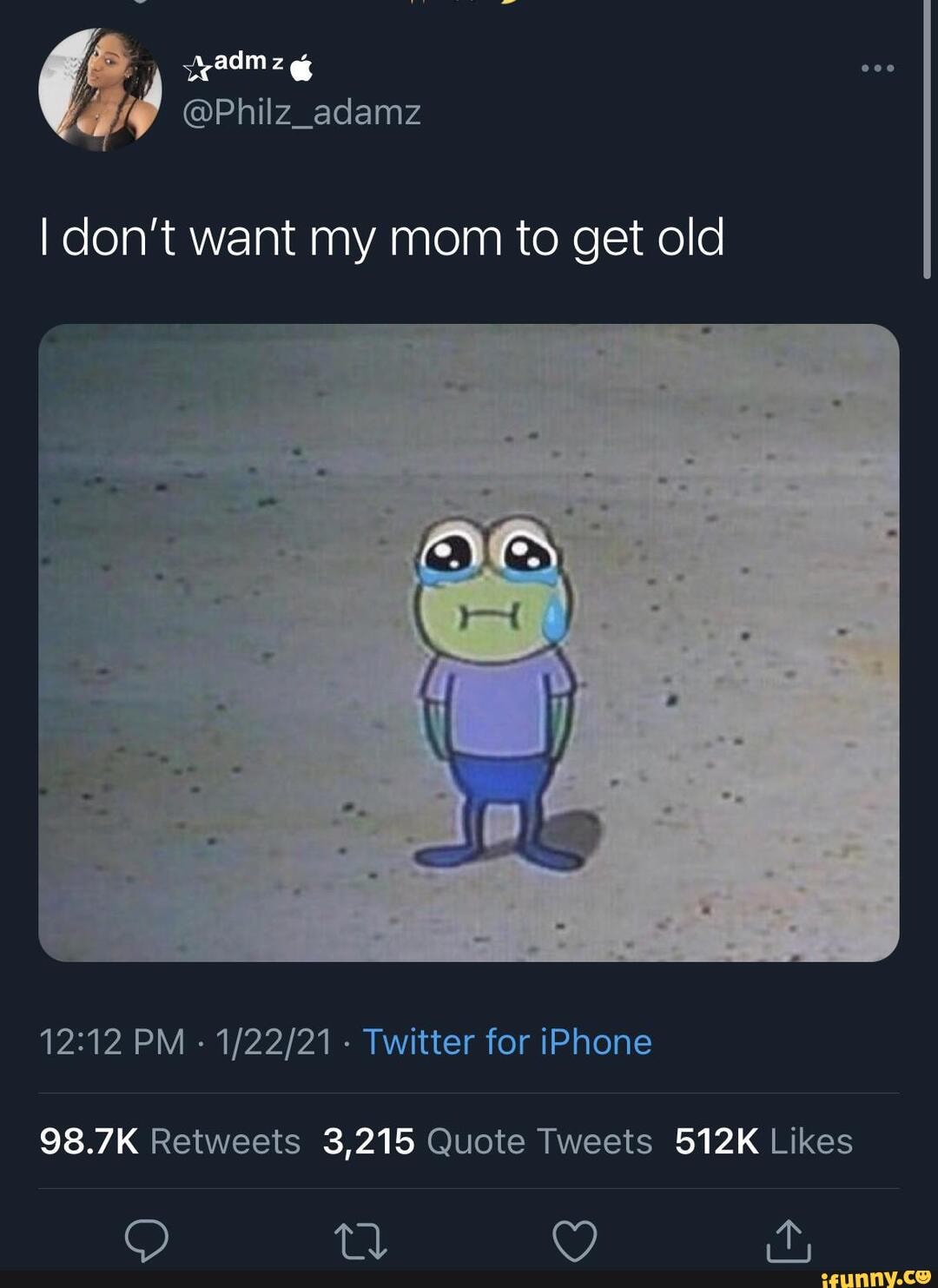This screenshot has height=1288, width=938.
Task: Open the profile picture avatar
Action: (101, 89)
